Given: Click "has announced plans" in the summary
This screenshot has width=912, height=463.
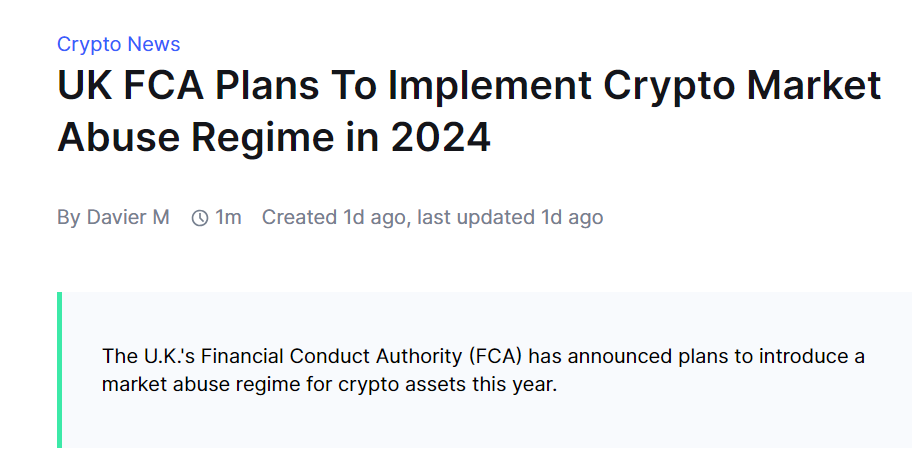Looking at the screenshot, I should coord(617,356).
